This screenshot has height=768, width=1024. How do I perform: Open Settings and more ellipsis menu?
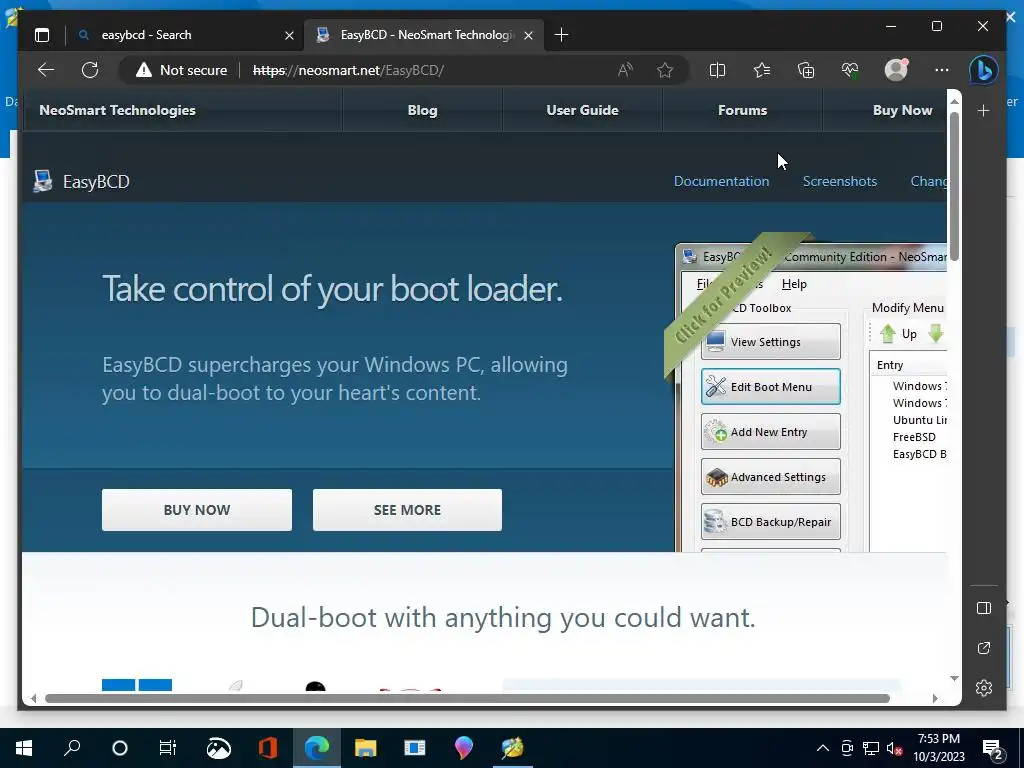(x=941, y=70)
